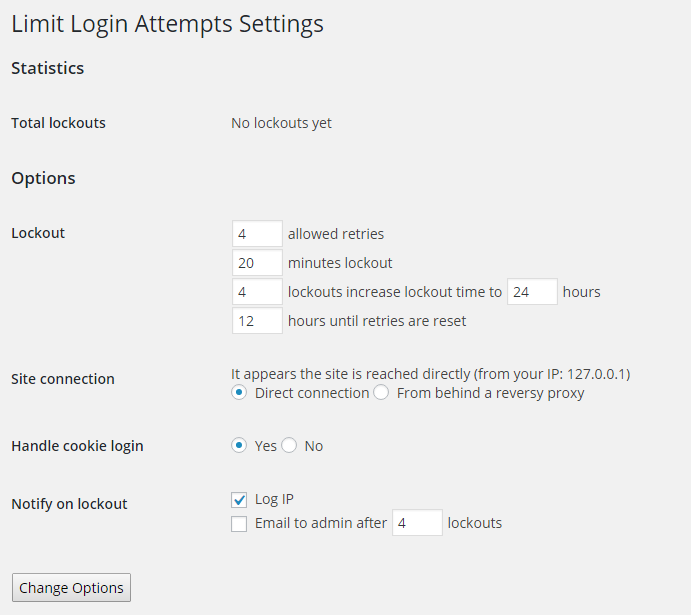Viewport: 691px width, 615px height.
Task: Click the No lockouts yet text
Action: [x=281, y=123]
